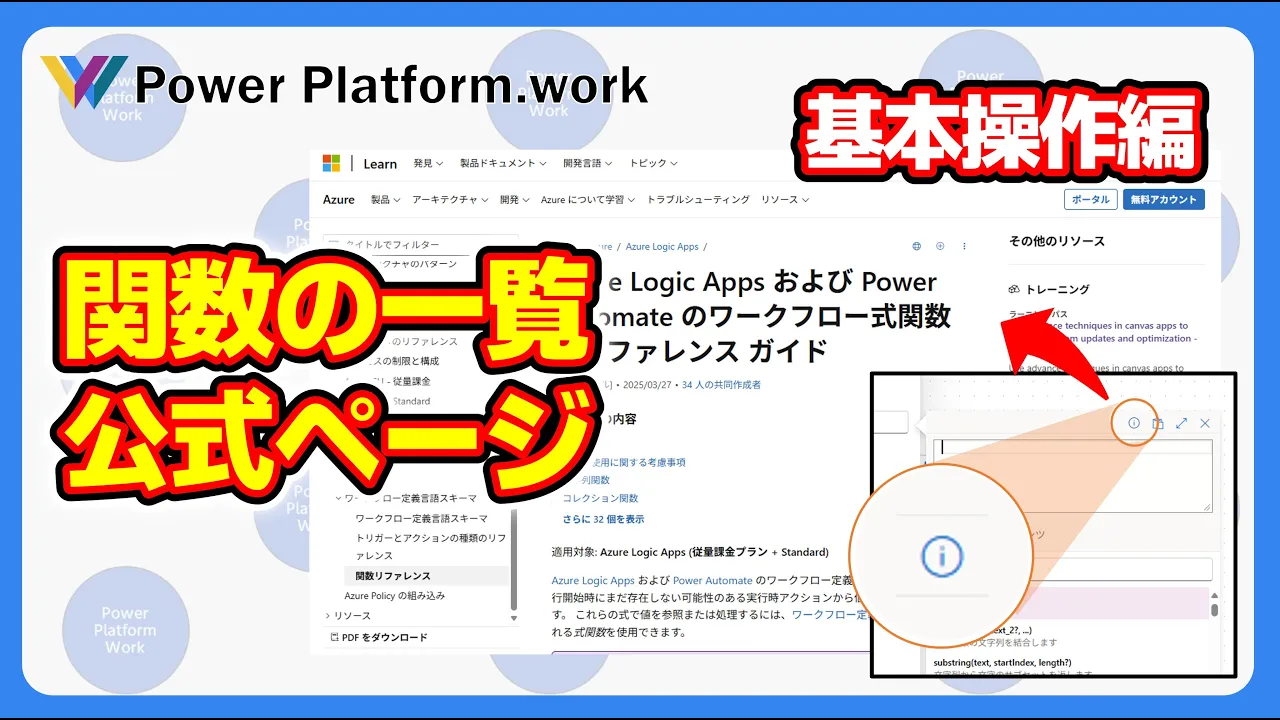Expand the 製品 dropdown in Azure bar
Screen dimensions: 1280x720
pyautogui.click(x=385, y=199)
